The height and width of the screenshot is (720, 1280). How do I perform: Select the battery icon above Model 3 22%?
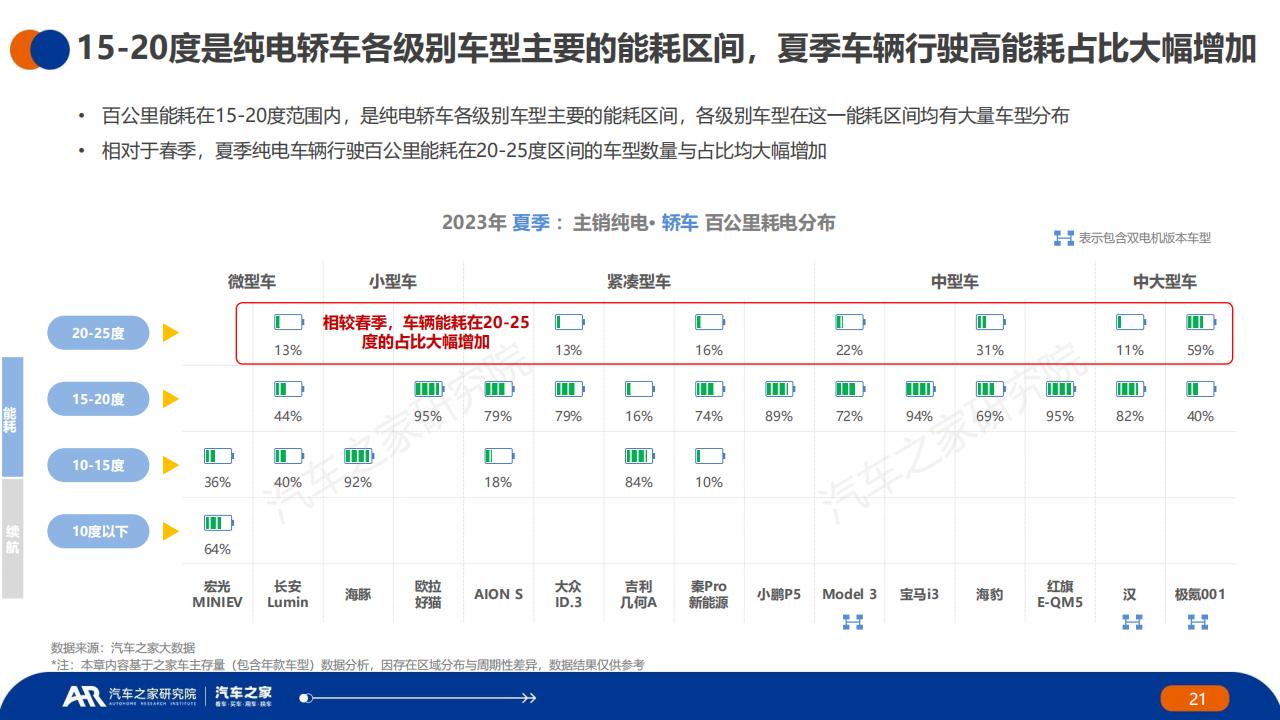pyautogui.click(x=850, y=322)
